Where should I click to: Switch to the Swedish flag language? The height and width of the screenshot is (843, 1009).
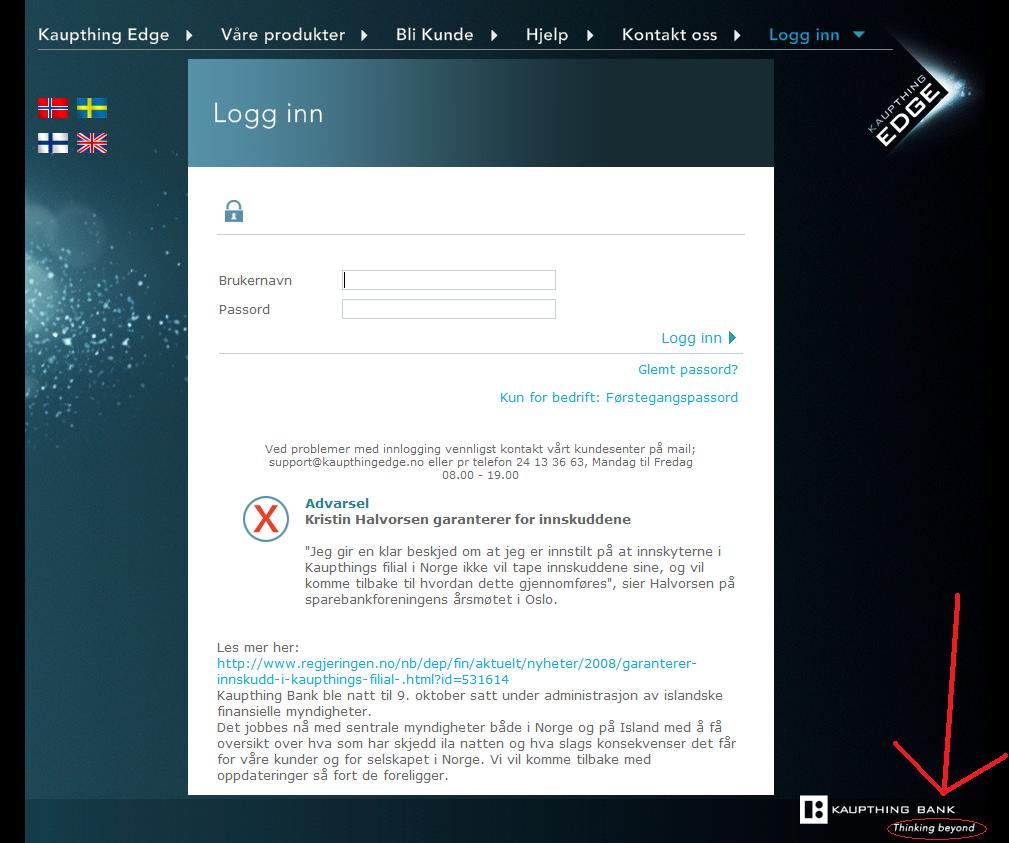point(92,107)
